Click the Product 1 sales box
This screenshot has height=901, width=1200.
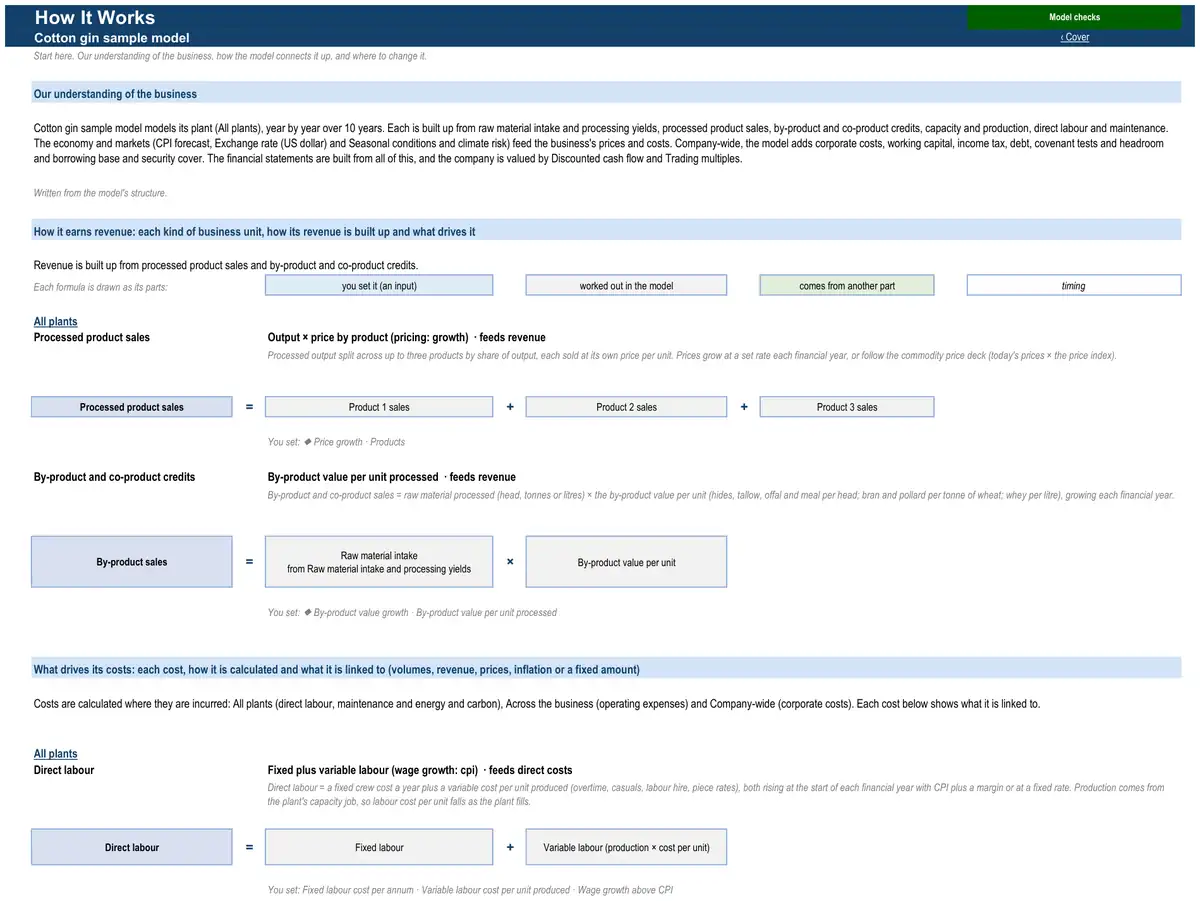(379, 407)
